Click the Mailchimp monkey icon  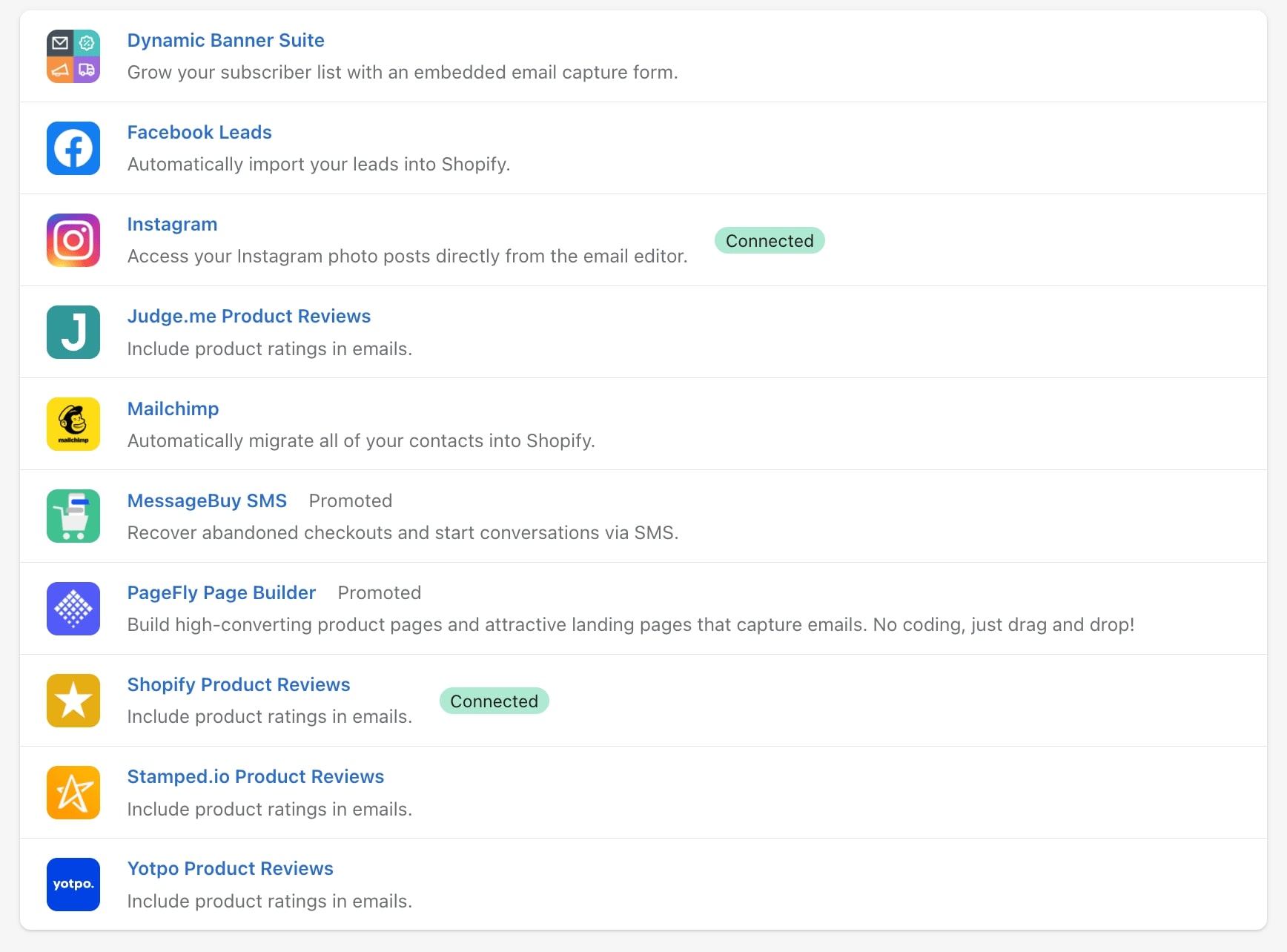click(x=73, y=424)
